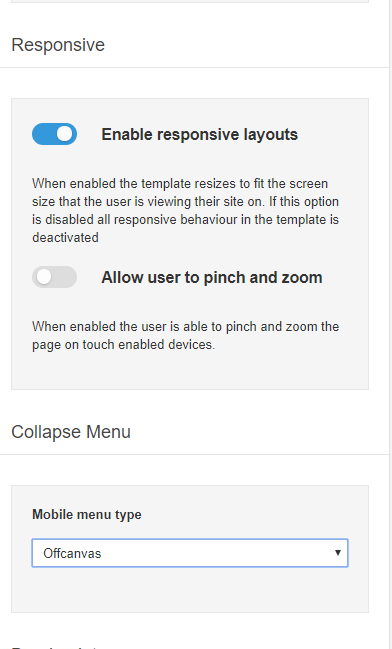
Task: Click the Enable responsive layouts label
Action: (200, 135)
